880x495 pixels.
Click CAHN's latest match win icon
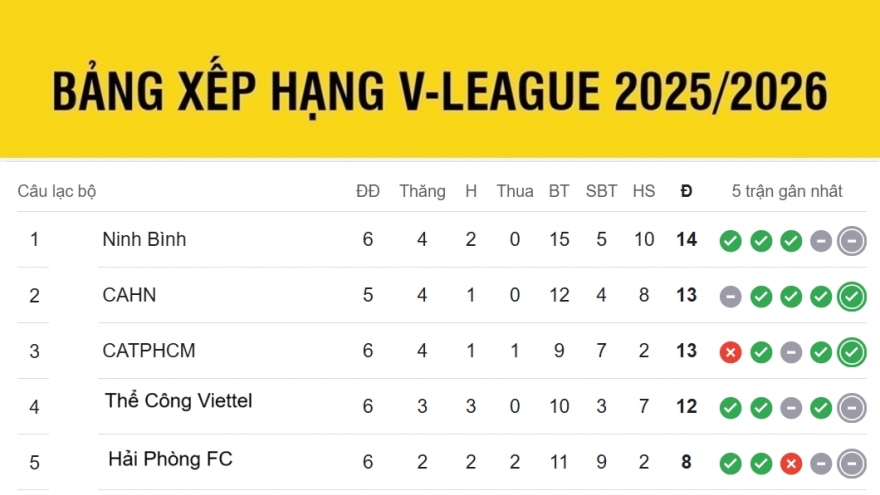pyautogui.click(x=852, y=297)
